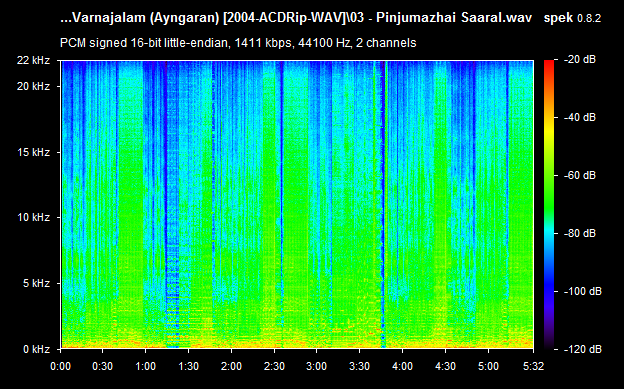Click the spek 0.8.2 version text
The image size is (624, 389).
(572, 18)
